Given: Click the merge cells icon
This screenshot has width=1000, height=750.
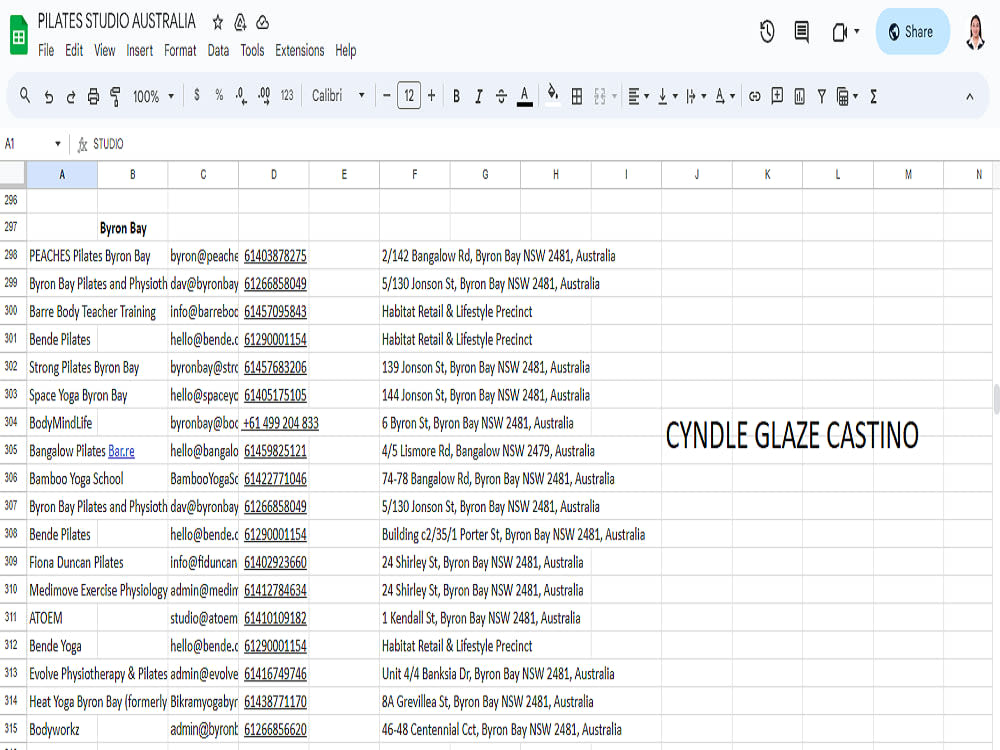Looking at the screenshot, I should pos(599,96).
